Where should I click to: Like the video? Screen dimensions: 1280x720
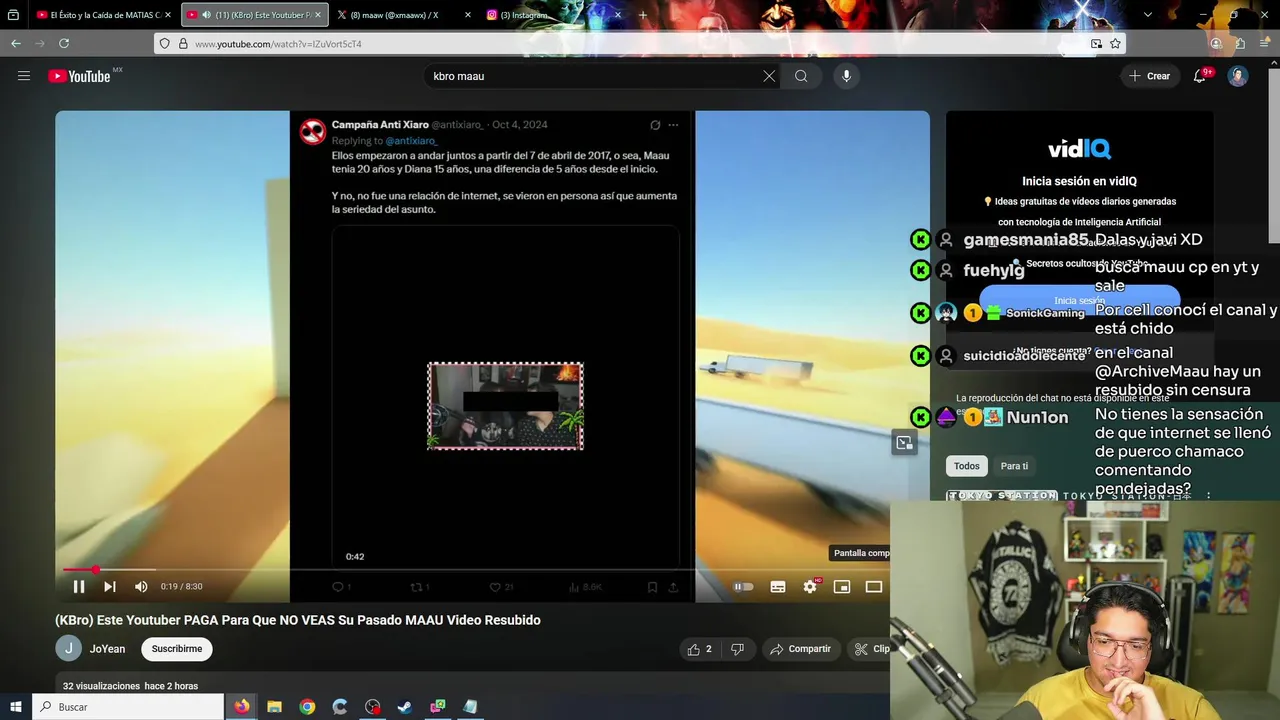700,649
